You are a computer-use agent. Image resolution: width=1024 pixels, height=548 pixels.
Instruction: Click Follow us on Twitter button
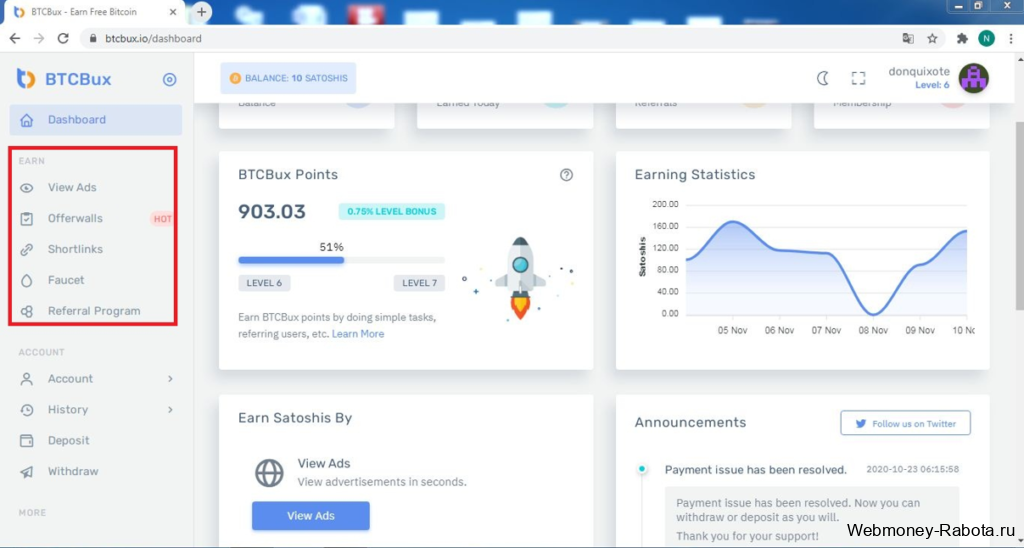905,423
